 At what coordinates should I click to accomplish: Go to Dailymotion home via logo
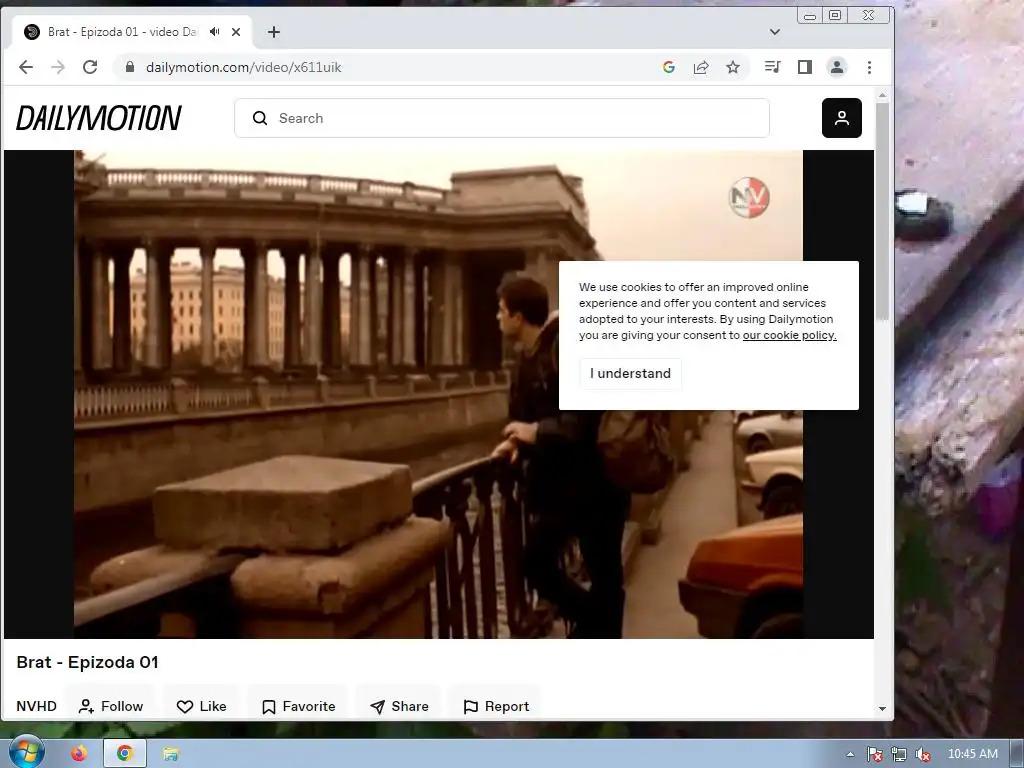click(x=99, y=118)
